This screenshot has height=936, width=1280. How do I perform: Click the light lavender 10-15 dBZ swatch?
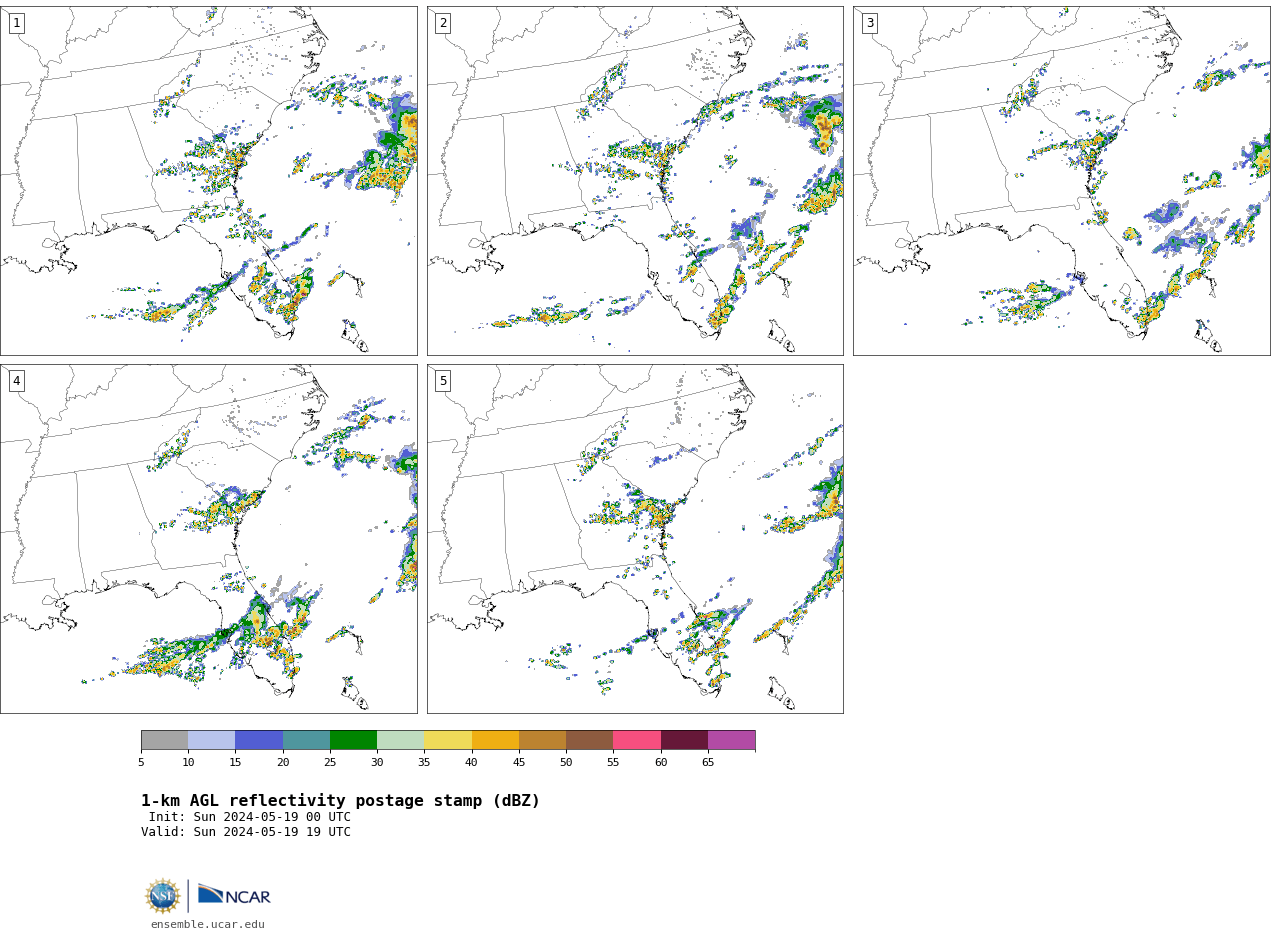coord(212,740)
